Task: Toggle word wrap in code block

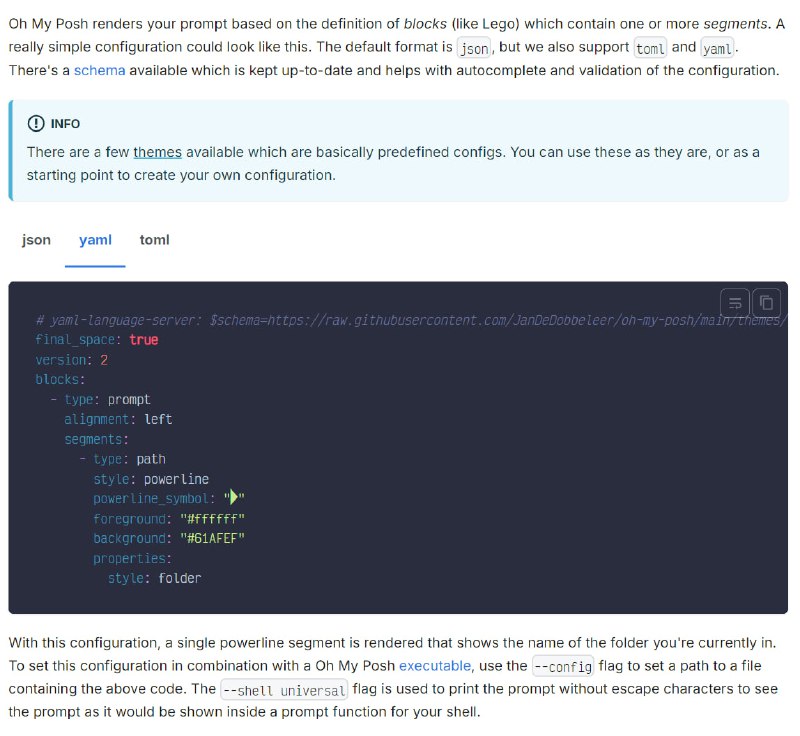Action: tap(735, 303)
